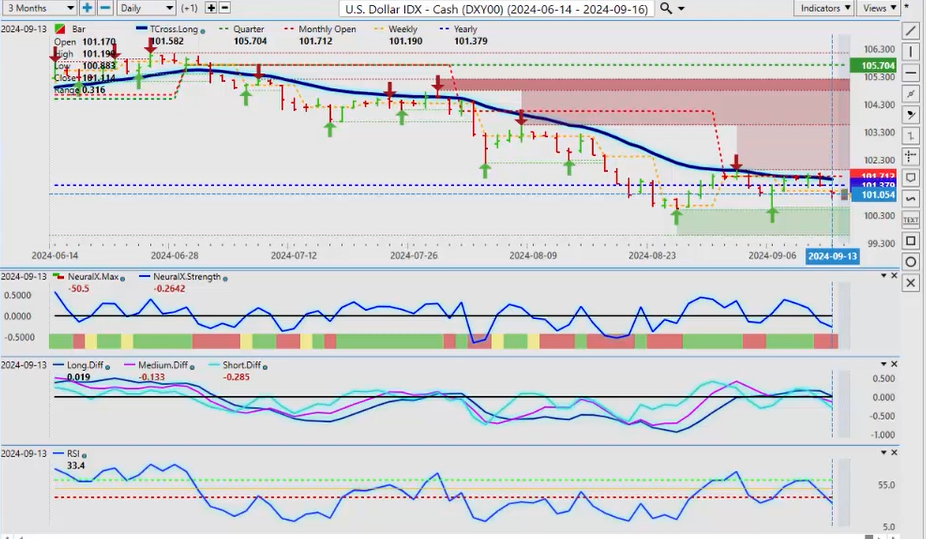Click the TCross.Long settings dot

pyautogui.click(x=203, y=30)
